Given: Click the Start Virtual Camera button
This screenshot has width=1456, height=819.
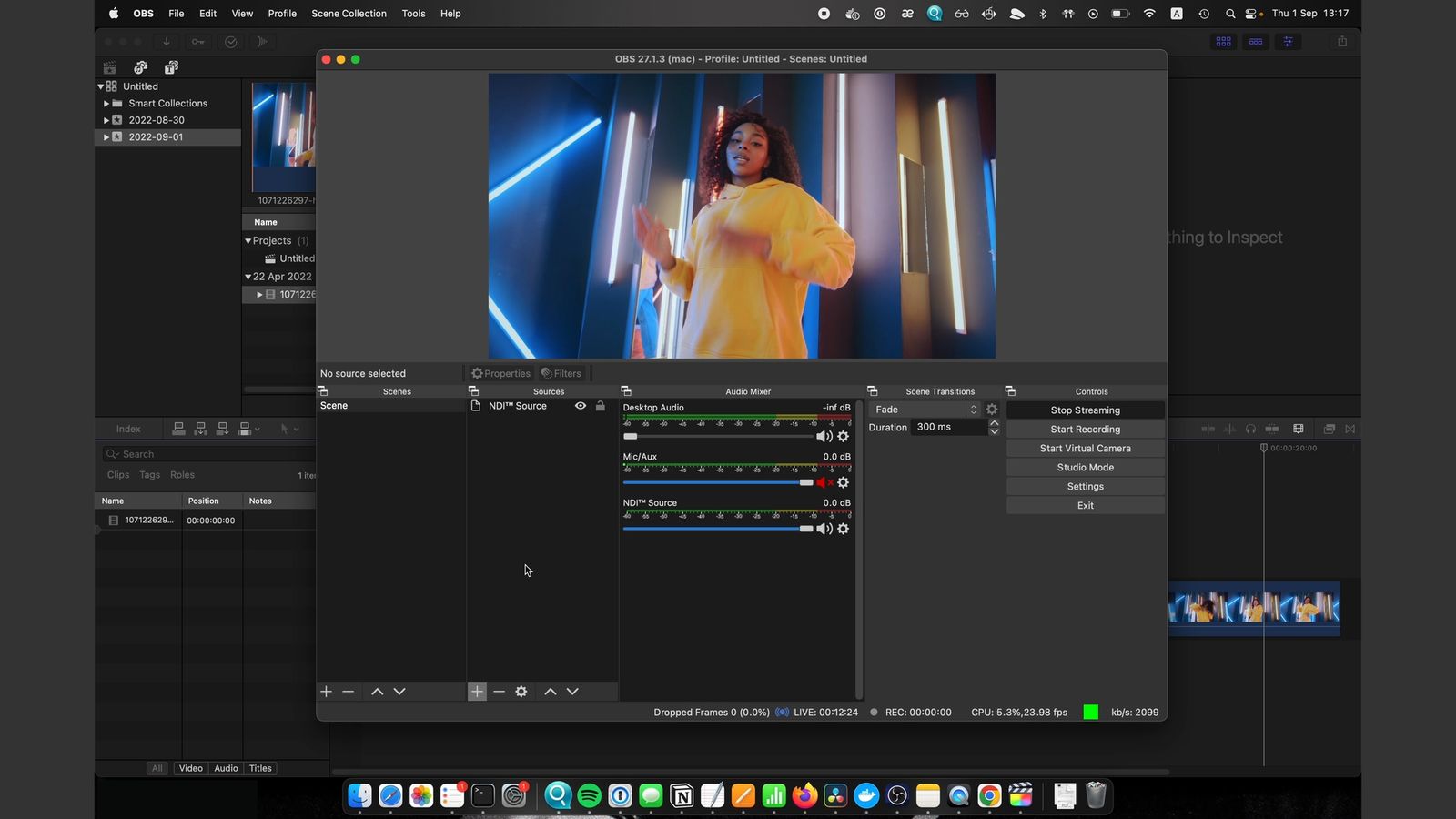Looking at the screenshot, I should (x=1085, y=448).
